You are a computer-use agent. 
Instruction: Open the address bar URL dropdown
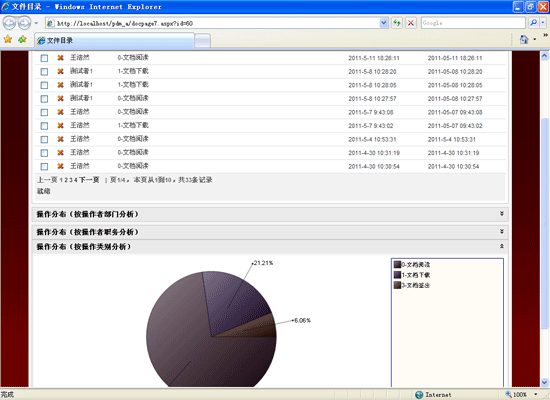pos(384,23)
